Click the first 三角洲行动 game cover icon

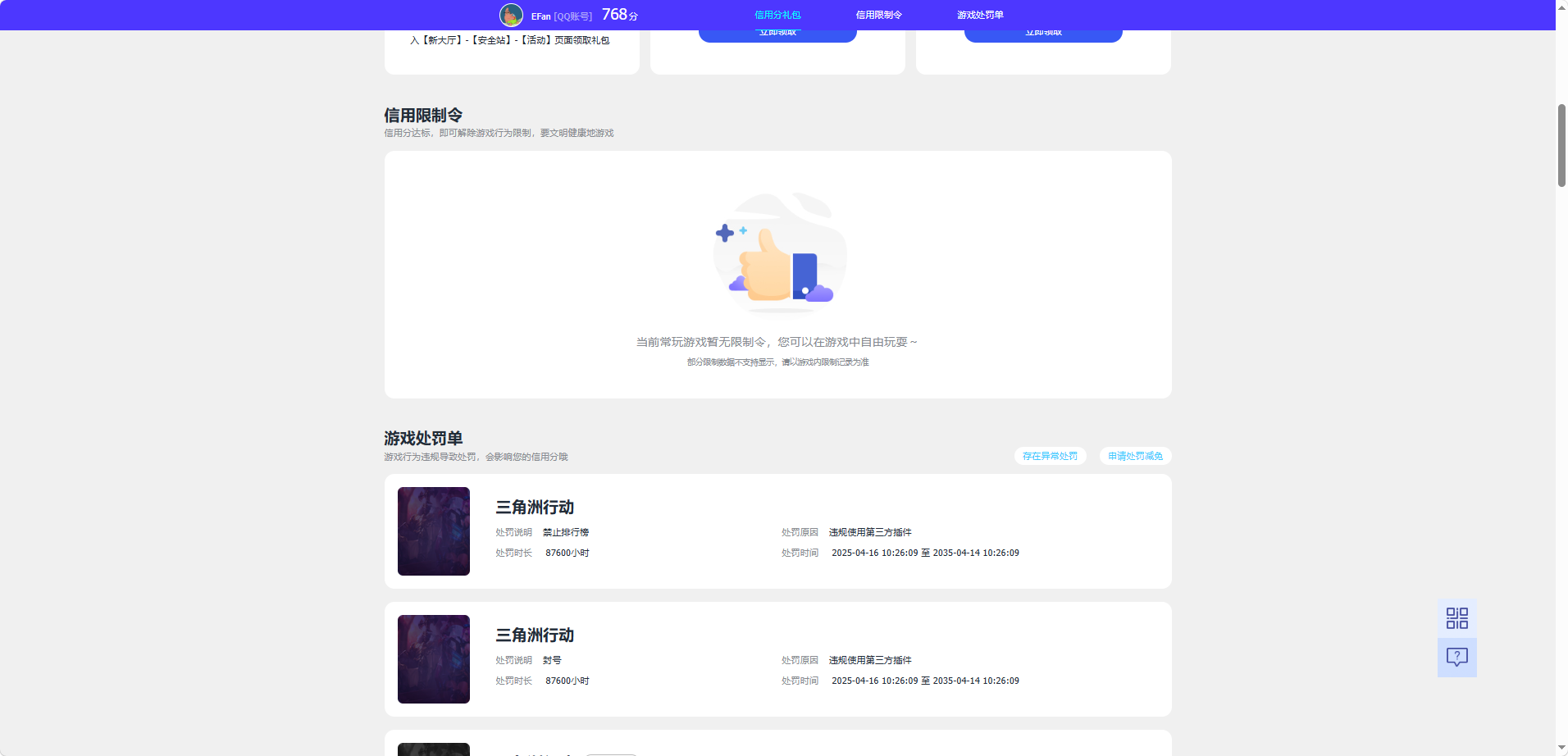(x=433, y=531)
